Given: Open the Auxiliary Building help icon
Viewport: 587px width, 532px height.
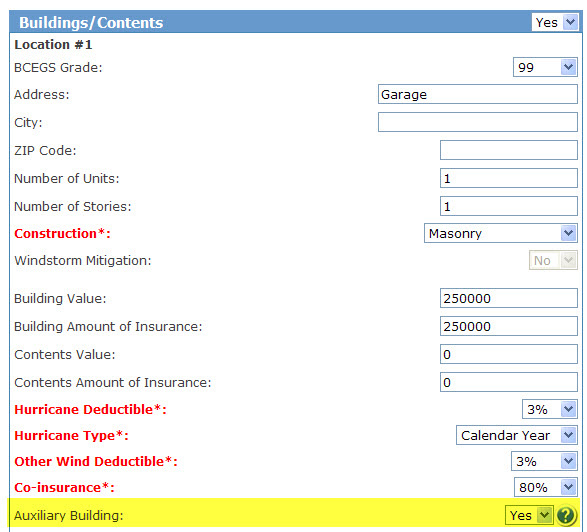Looking at the screenshot, I should [x=566, y=516].
